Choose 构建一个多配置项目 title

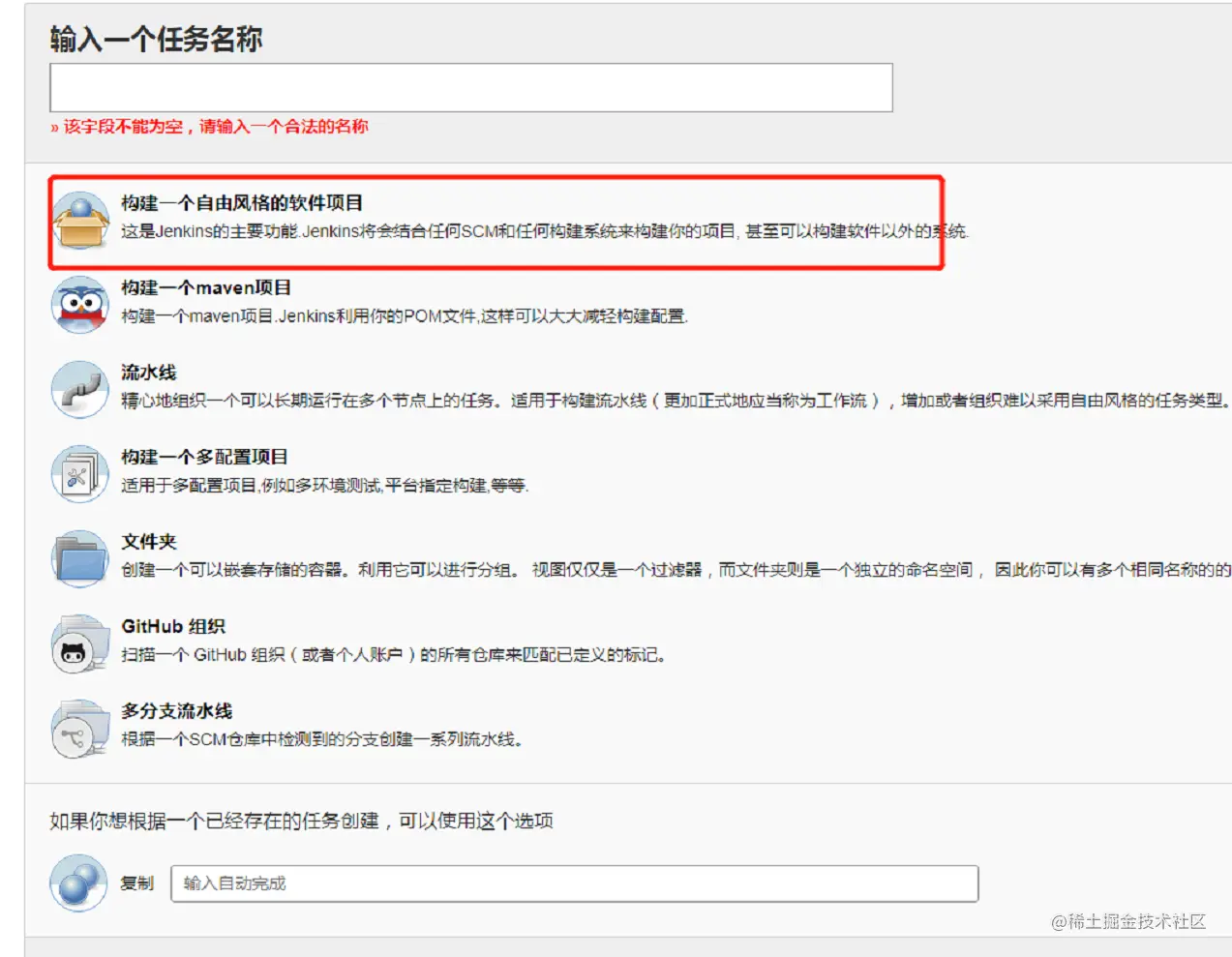[x=204, y=457]
